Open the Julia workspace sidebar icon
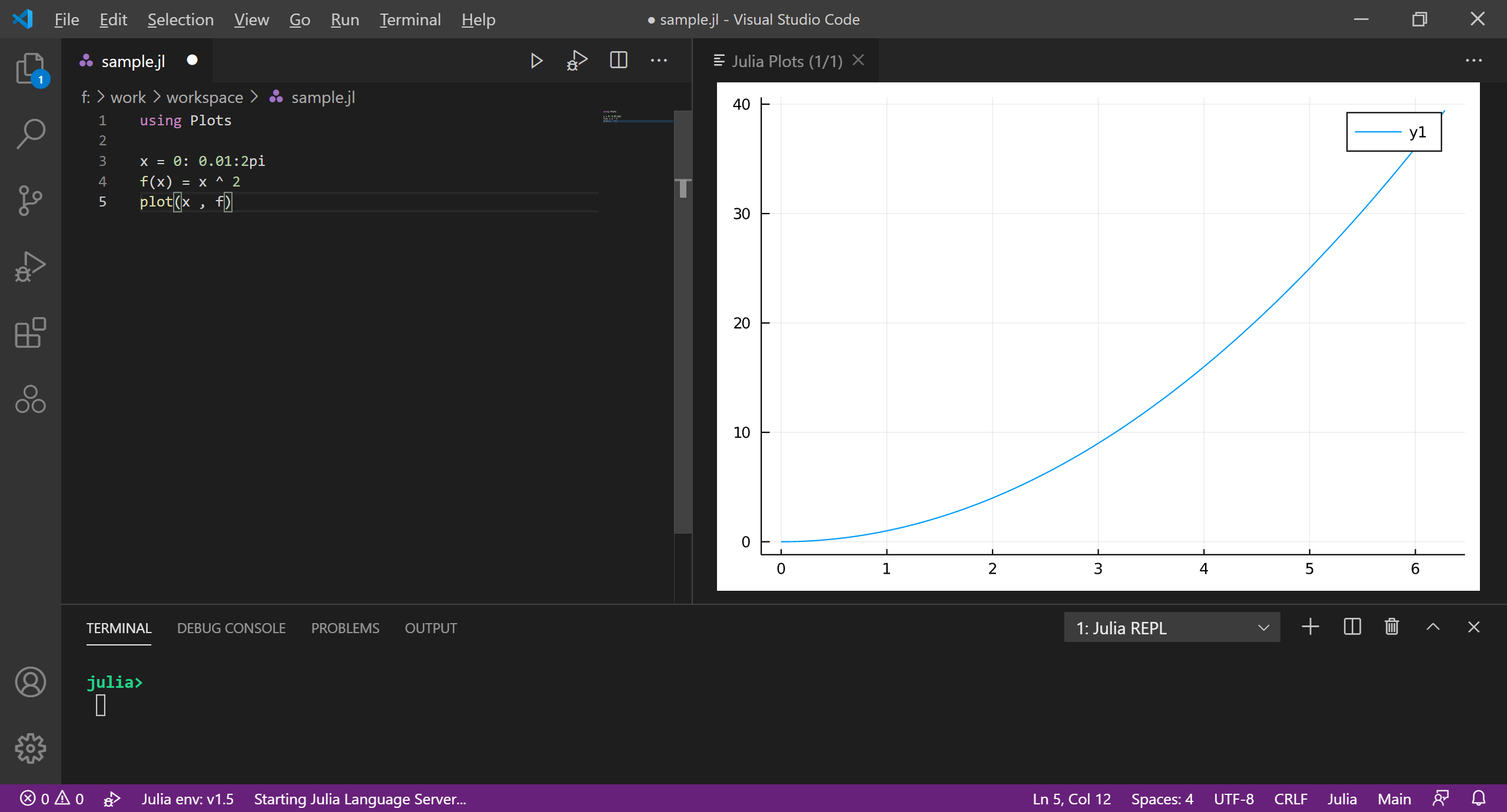 (30, 400)
